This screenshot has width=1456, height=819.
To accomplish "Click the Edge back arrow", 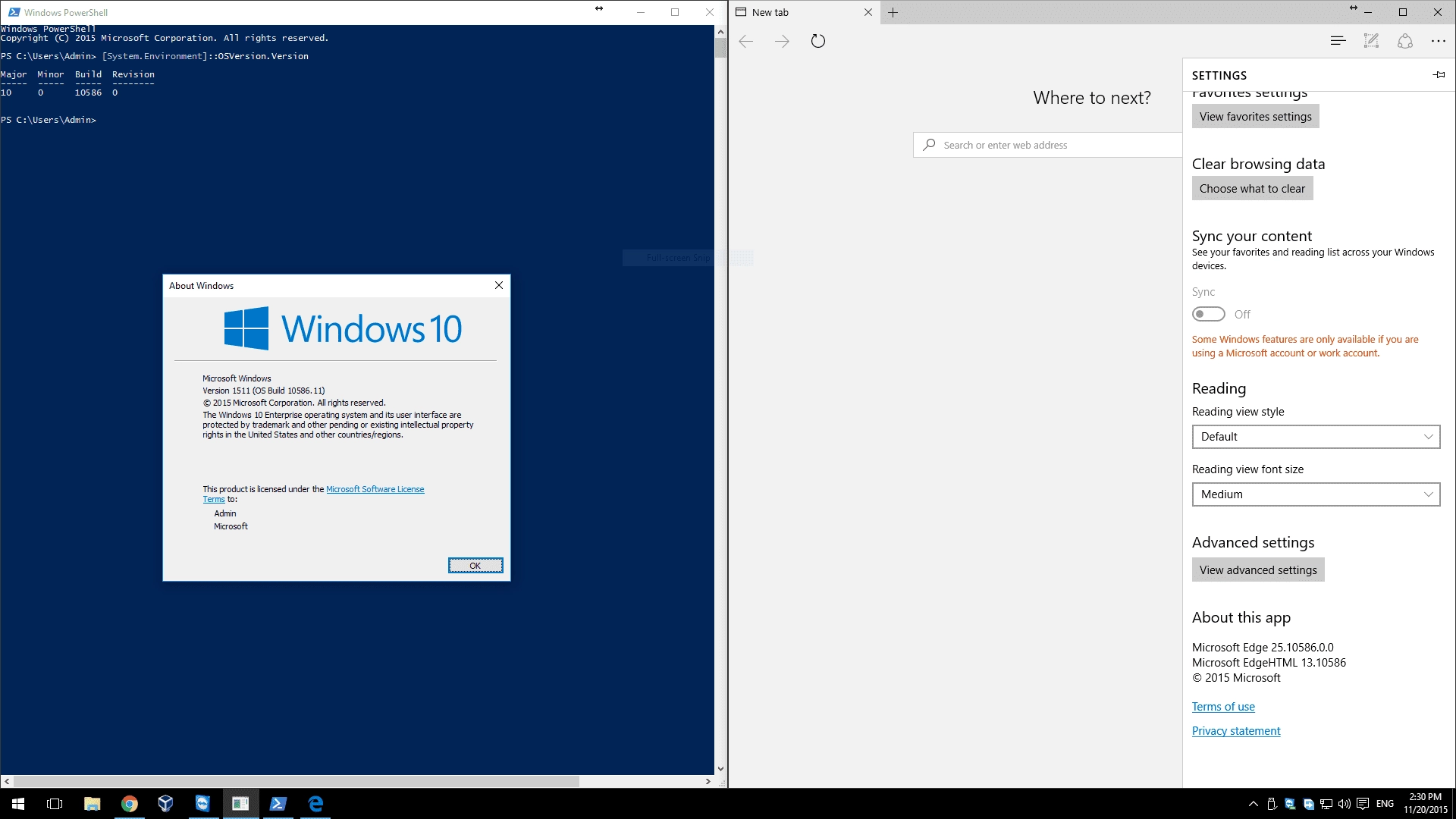I will coord(745,42).
